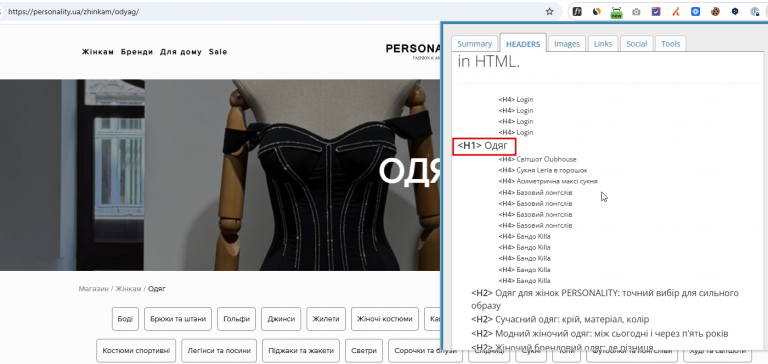Open the blue target crosshair extension

click(x=696, y=12)
